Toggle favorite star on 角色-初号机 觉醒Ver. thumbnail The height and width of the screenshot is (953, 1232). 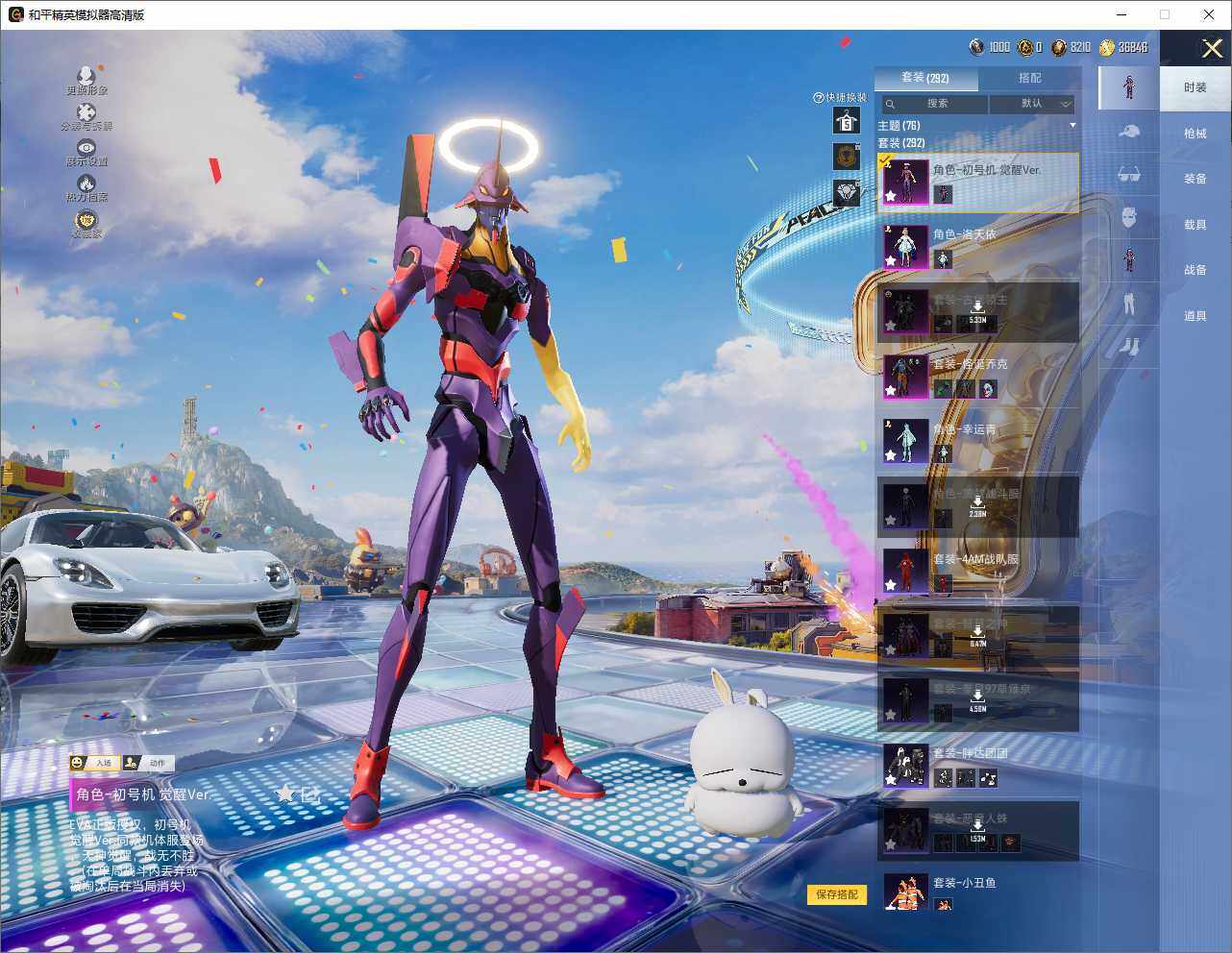891,196
